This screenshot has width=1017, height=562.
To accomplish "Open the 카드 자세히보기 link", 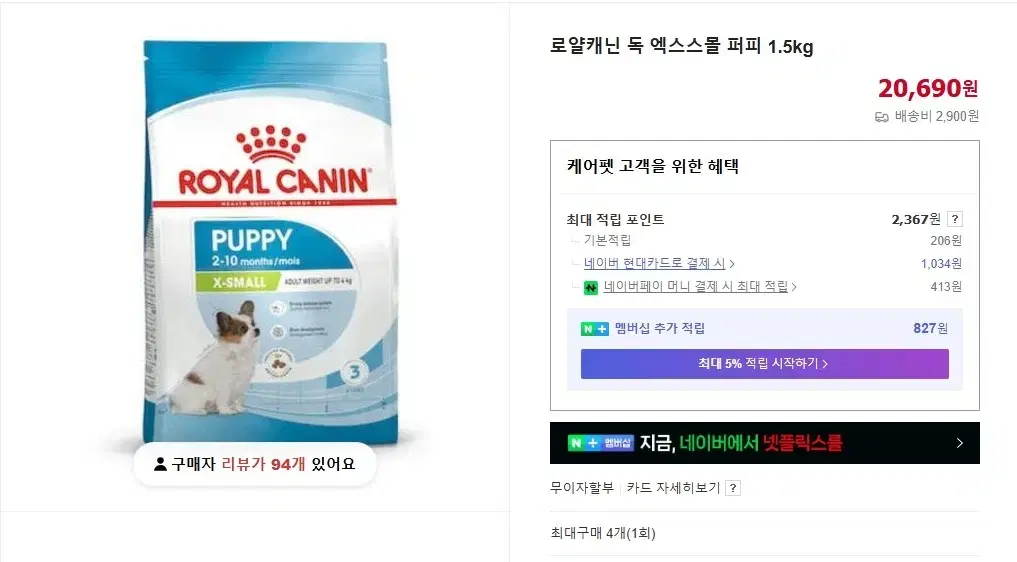I will pyautogui.click(x=673, y=487).
